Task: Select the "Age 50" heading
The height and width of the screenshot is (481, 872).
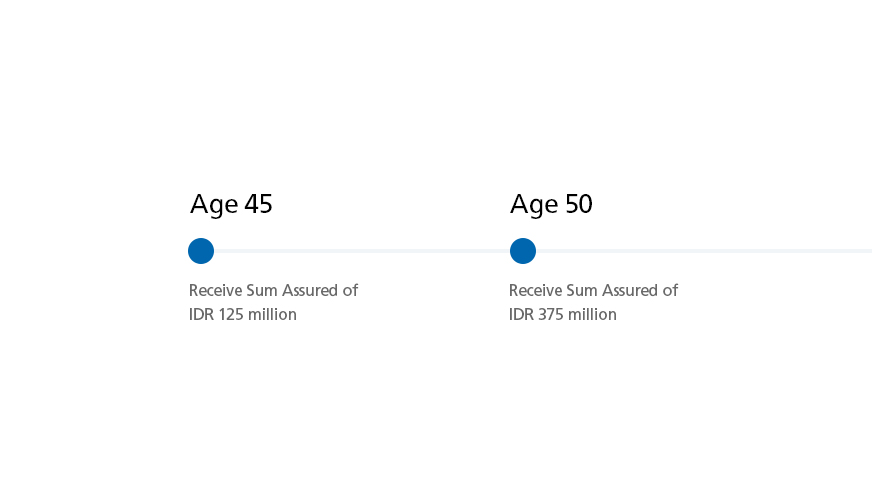Action: 551,204
